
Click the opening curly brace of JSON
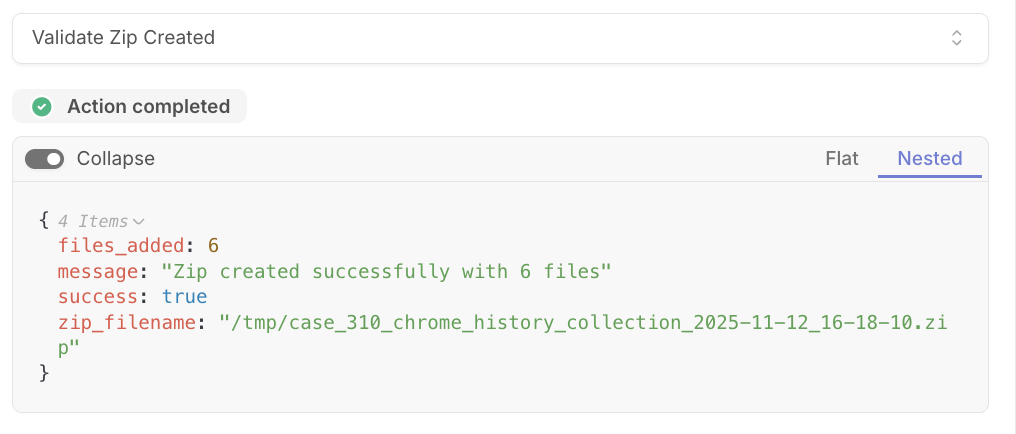click(44, 221)
